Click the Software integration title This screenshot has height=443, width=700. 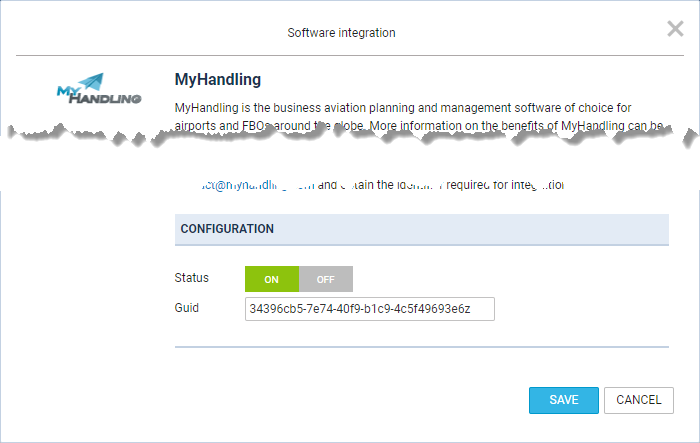pyautogui.click(x=342, y=33)
